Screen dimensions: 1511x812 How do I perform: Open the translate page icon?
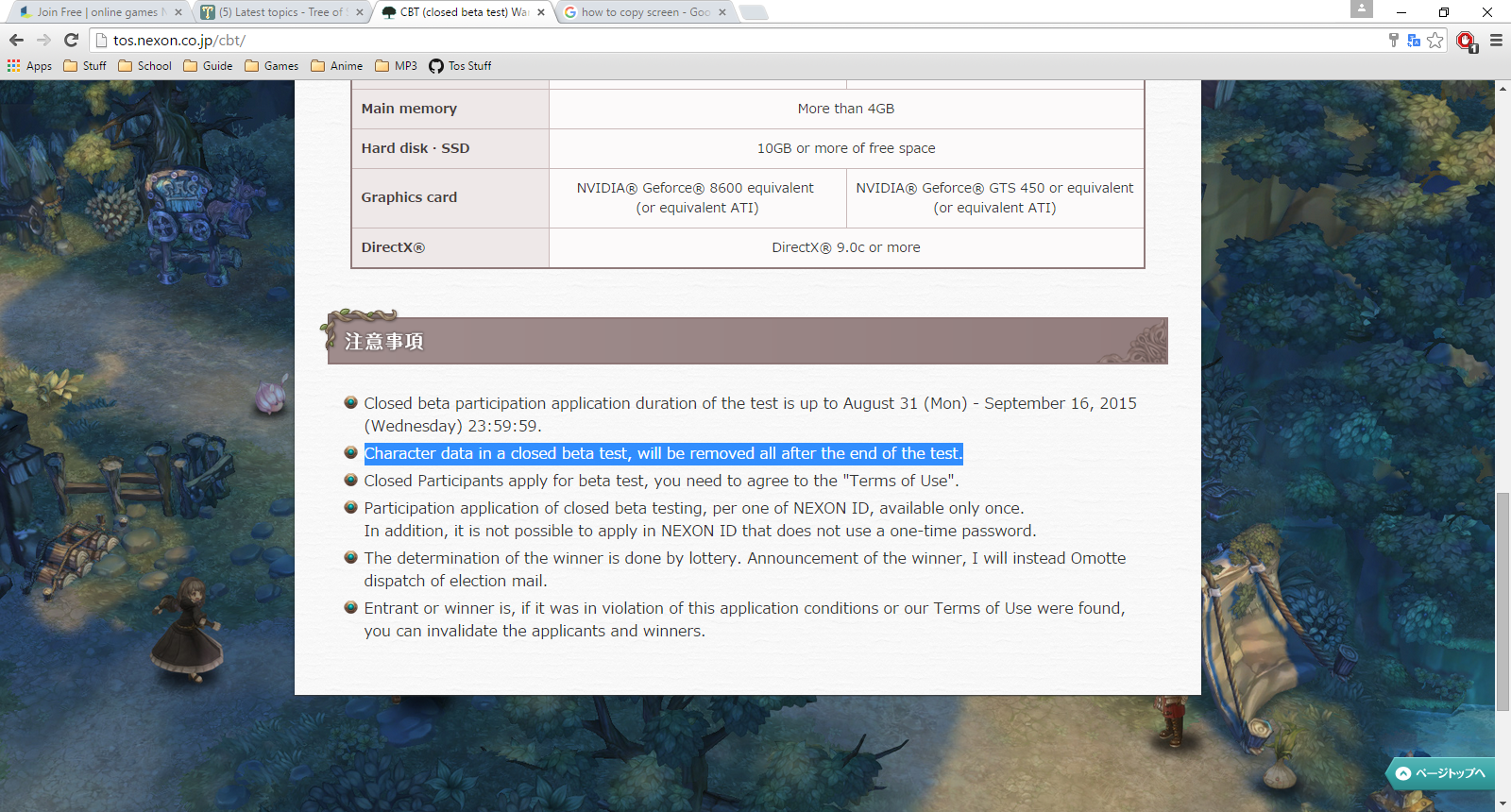[1414, 40]
